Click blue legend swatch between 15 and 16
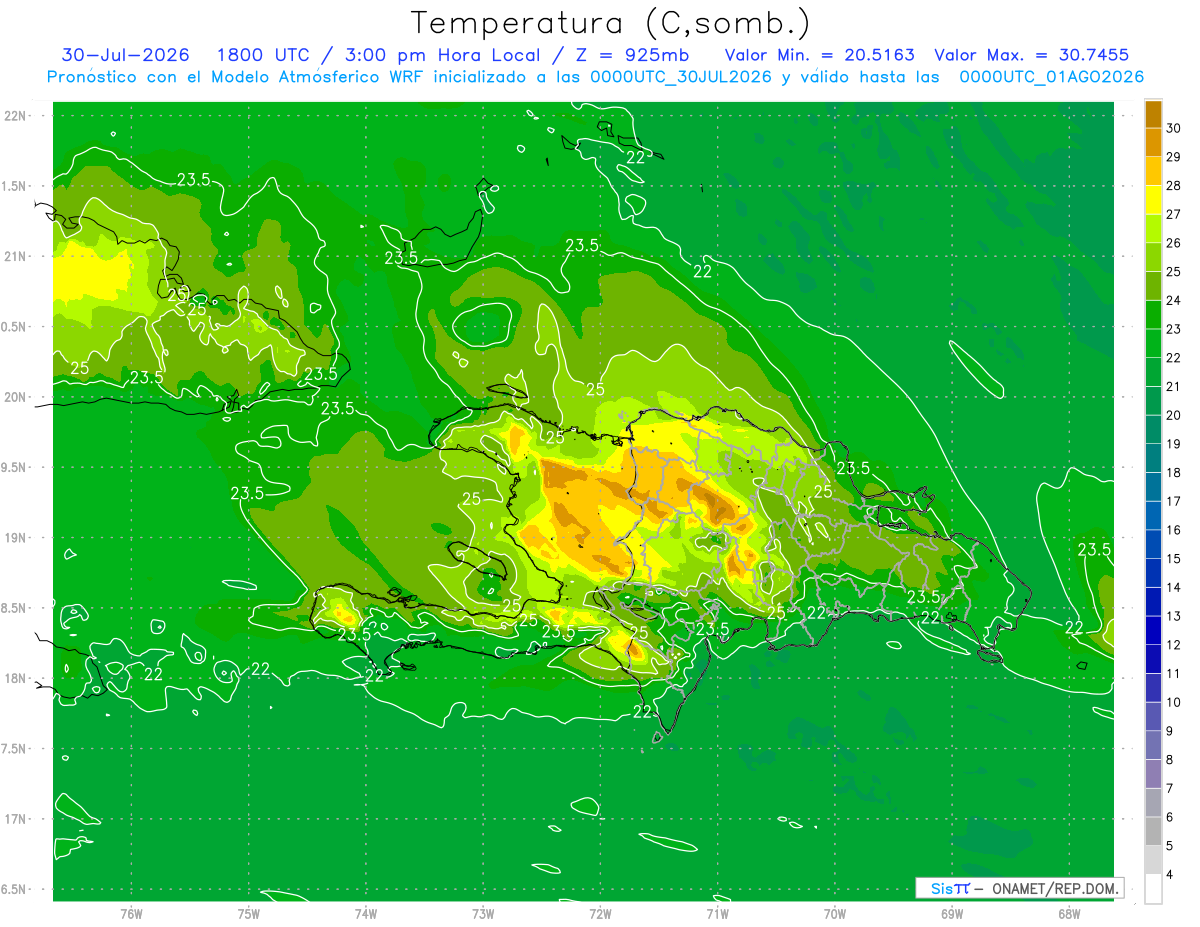1200x927 pixels. (x=1153, y=544)
